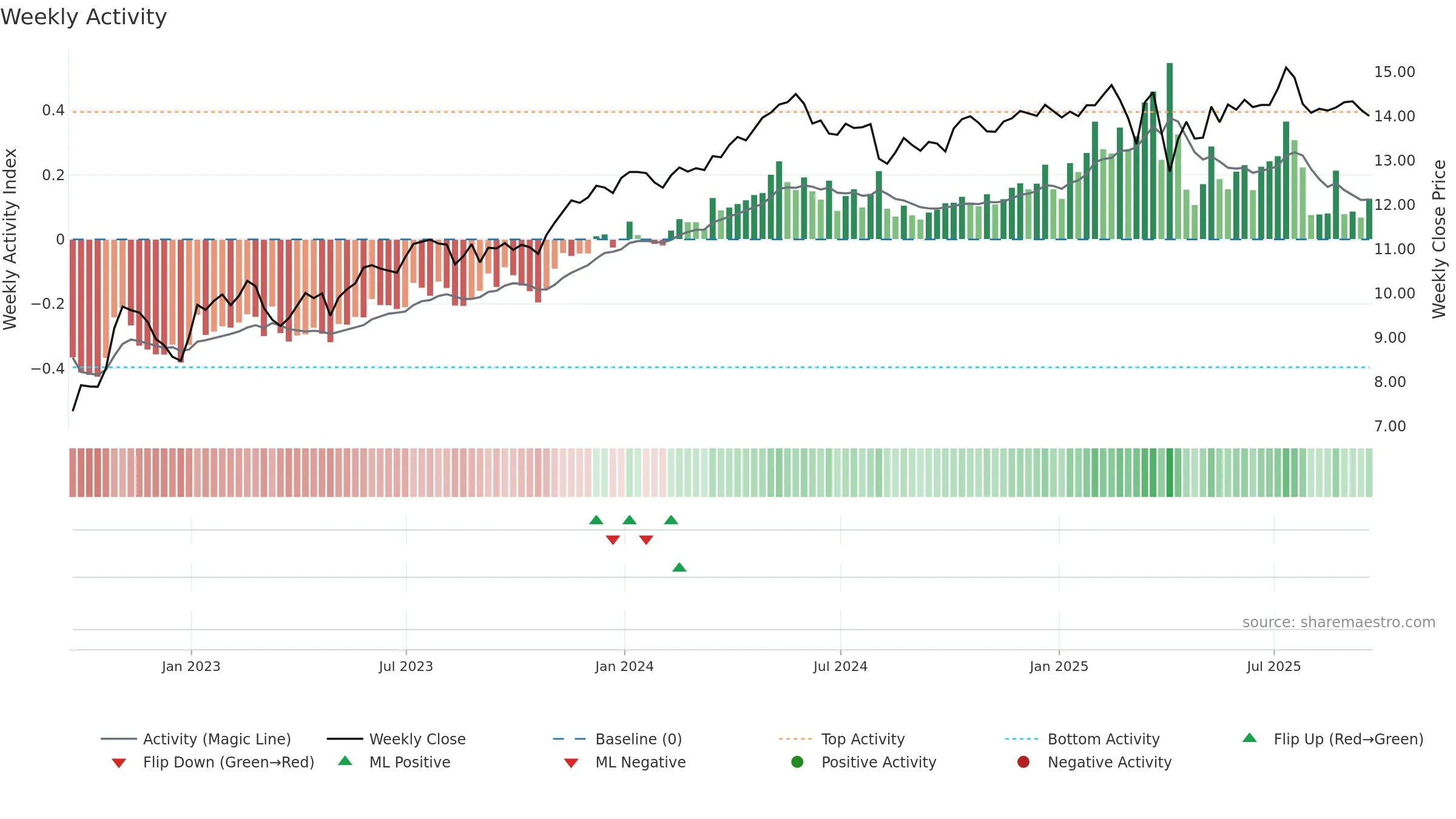Toggle the Bottom Activity legend entry
Image resolution: width=1456 pixels, height=819 pixels.
coord(1082,739)
